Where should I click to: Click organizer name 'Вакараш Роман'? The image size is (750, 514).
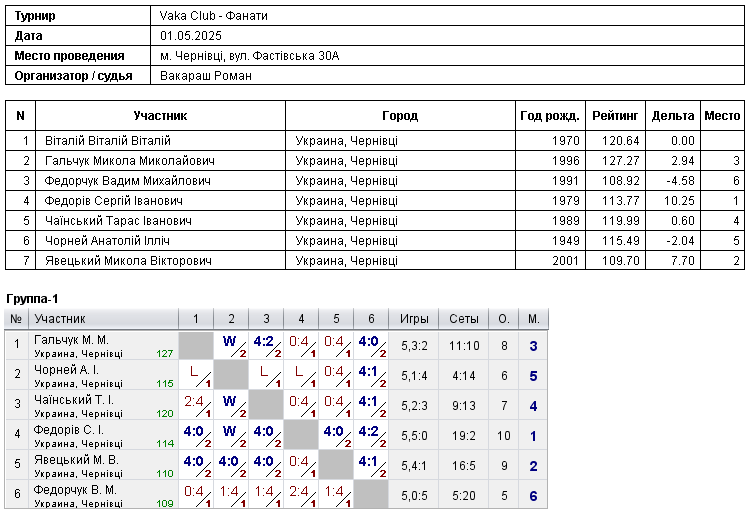206,76
